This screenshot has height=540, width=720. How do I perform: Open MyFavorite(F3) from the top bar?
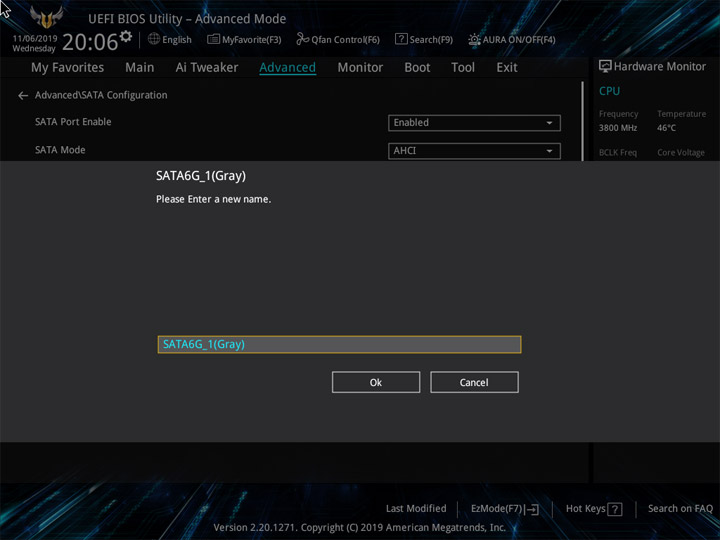(x=244, y=39)
